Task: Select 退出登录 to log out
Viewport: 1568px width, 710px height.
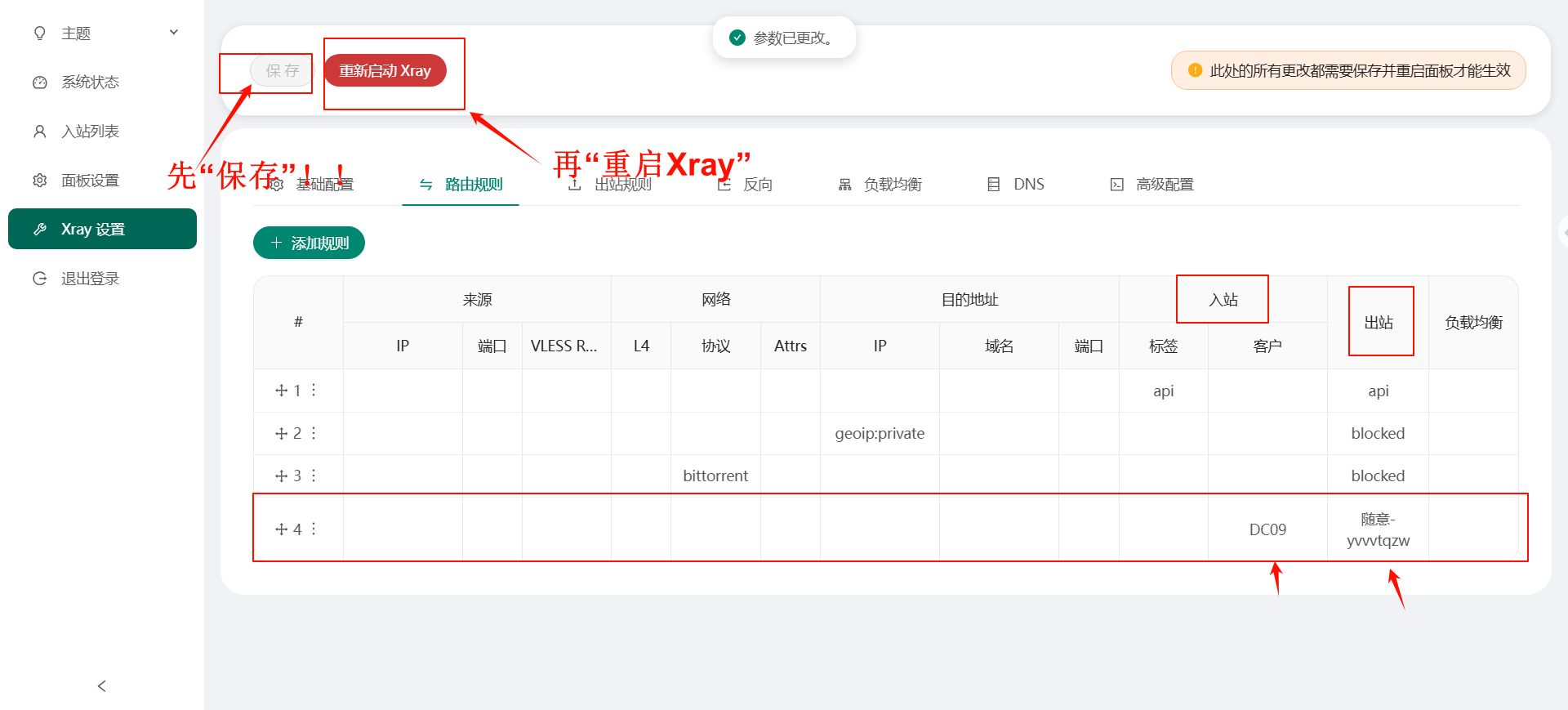Action: tap(102, 279)
